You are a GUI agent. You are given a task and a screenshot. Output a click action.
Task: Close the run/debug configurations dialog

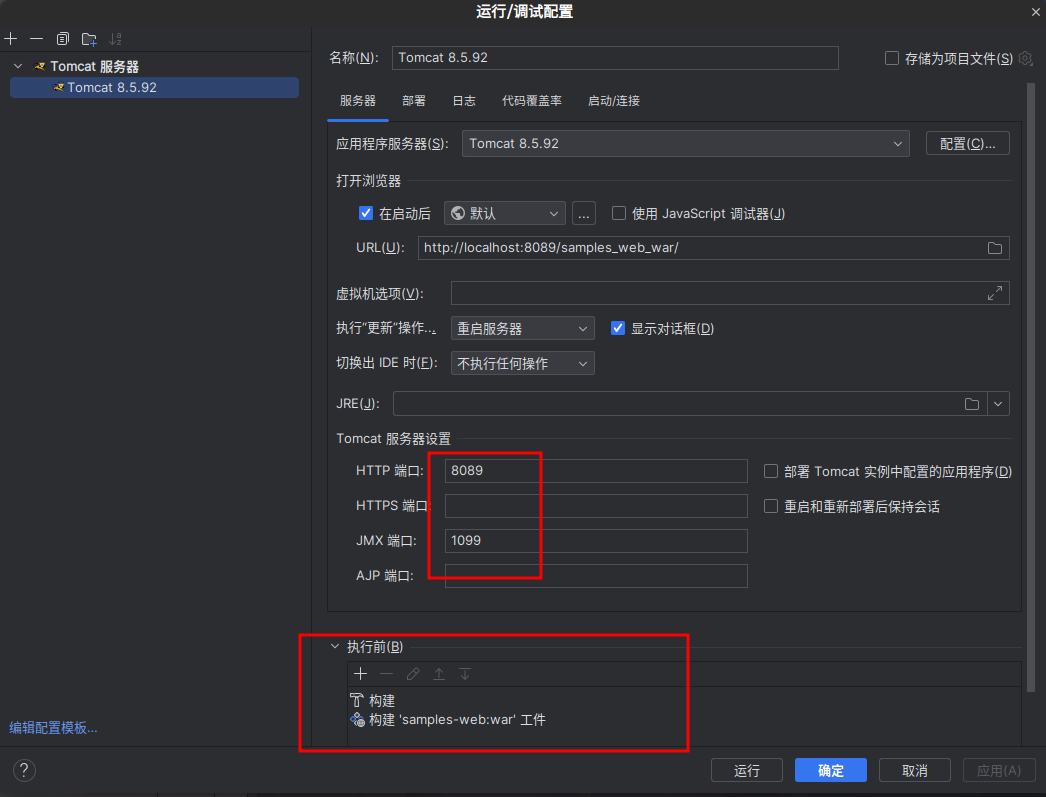(x=1035, y=12)
